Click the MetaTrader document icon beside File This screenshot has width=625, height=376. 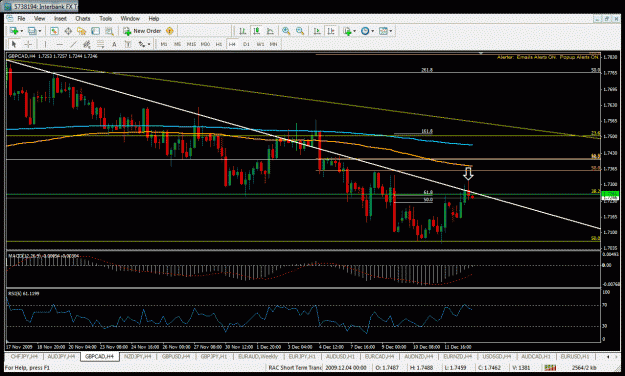(9, 18)
